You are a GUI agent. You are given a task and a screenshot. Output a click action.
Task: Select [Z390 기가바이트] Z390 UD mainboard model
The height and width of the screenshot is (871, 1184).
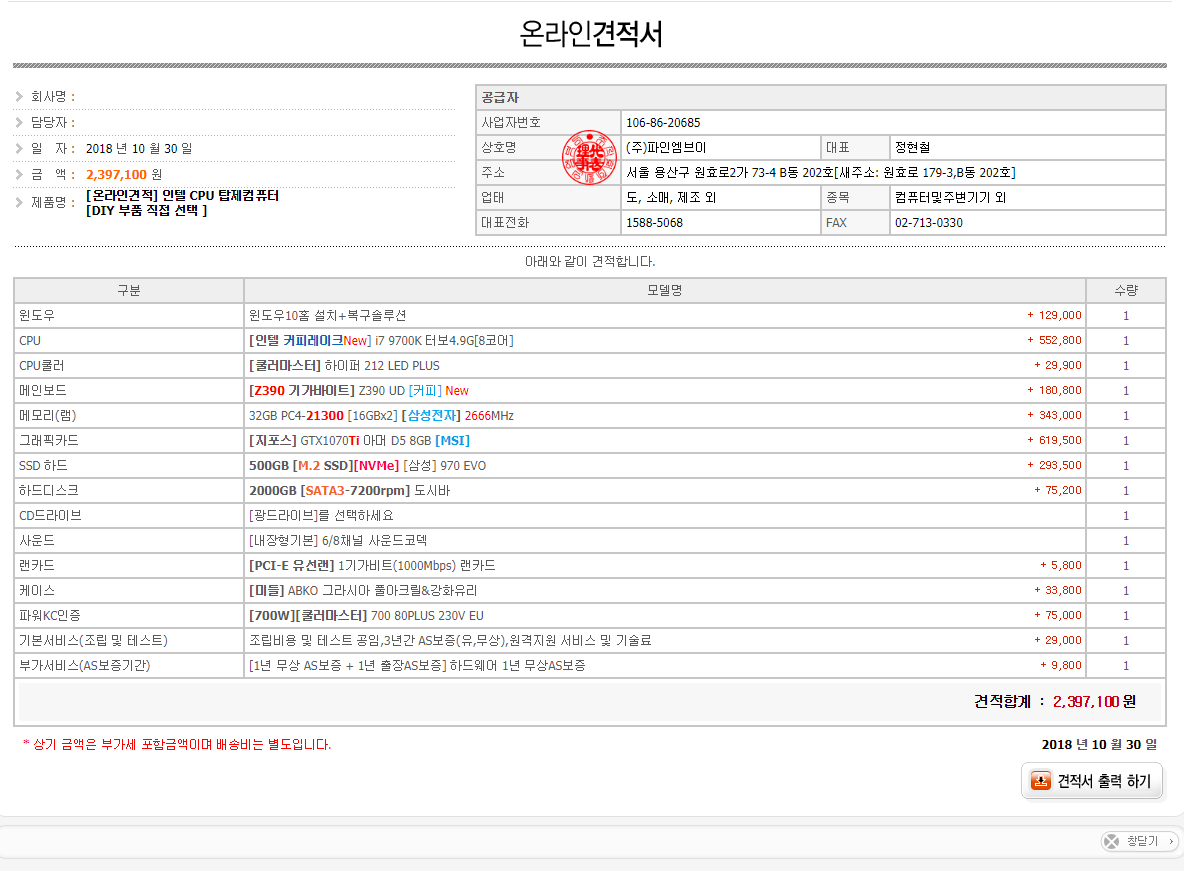tap(359, 391)
